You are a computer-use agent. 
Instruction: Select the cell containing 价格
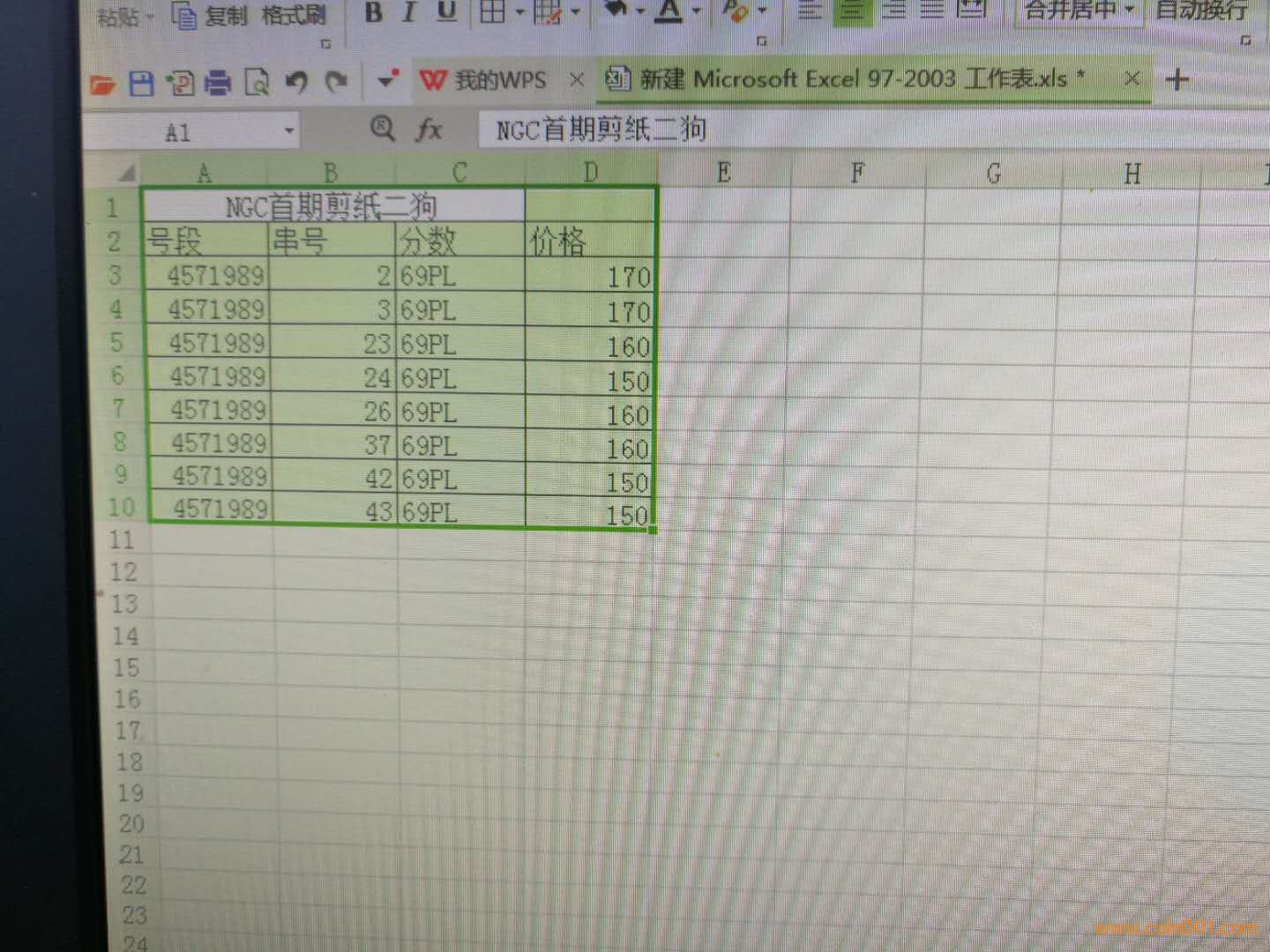589,241
